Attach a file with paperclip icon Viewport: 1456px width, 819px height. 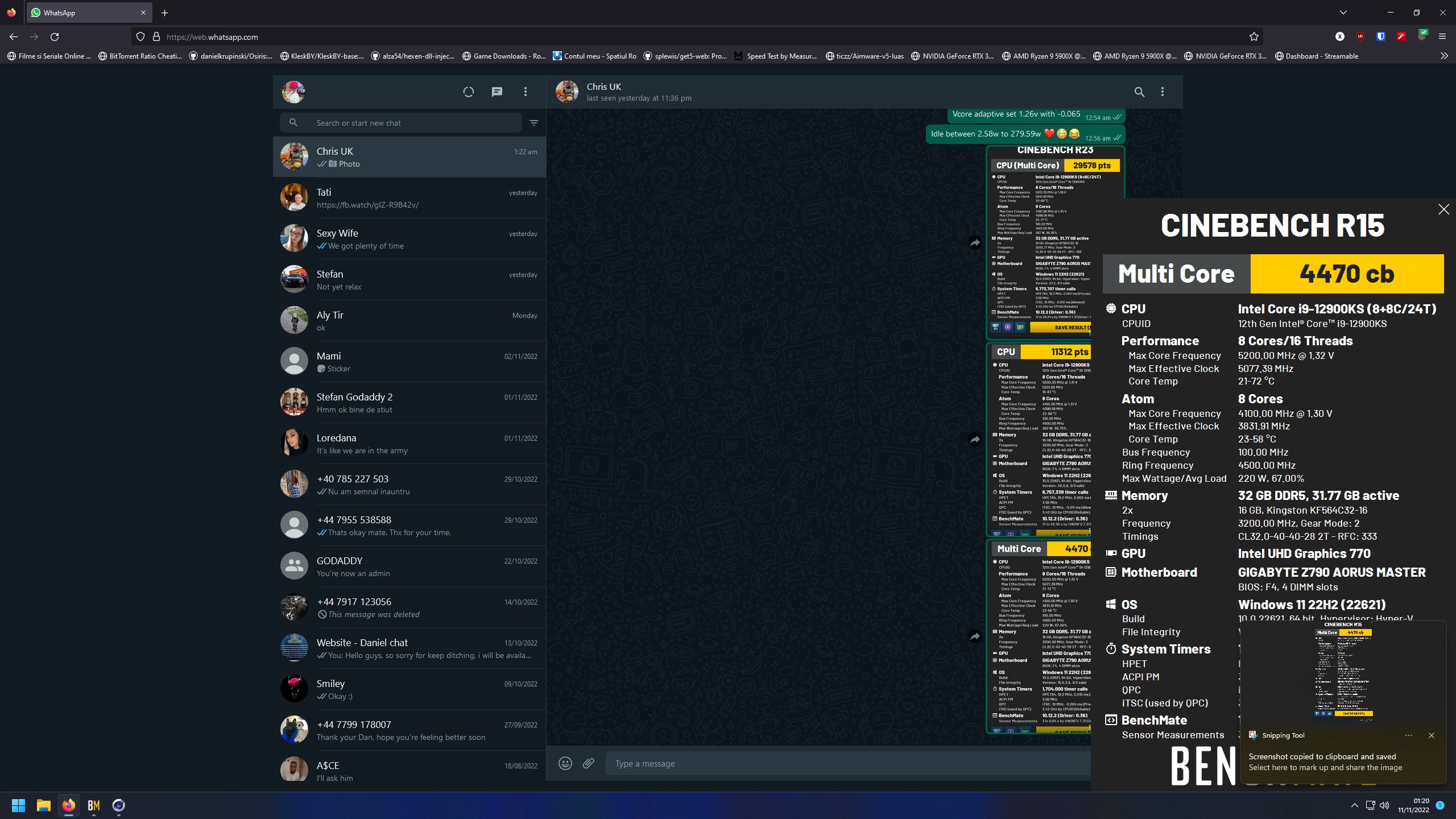tap(589, 763)
